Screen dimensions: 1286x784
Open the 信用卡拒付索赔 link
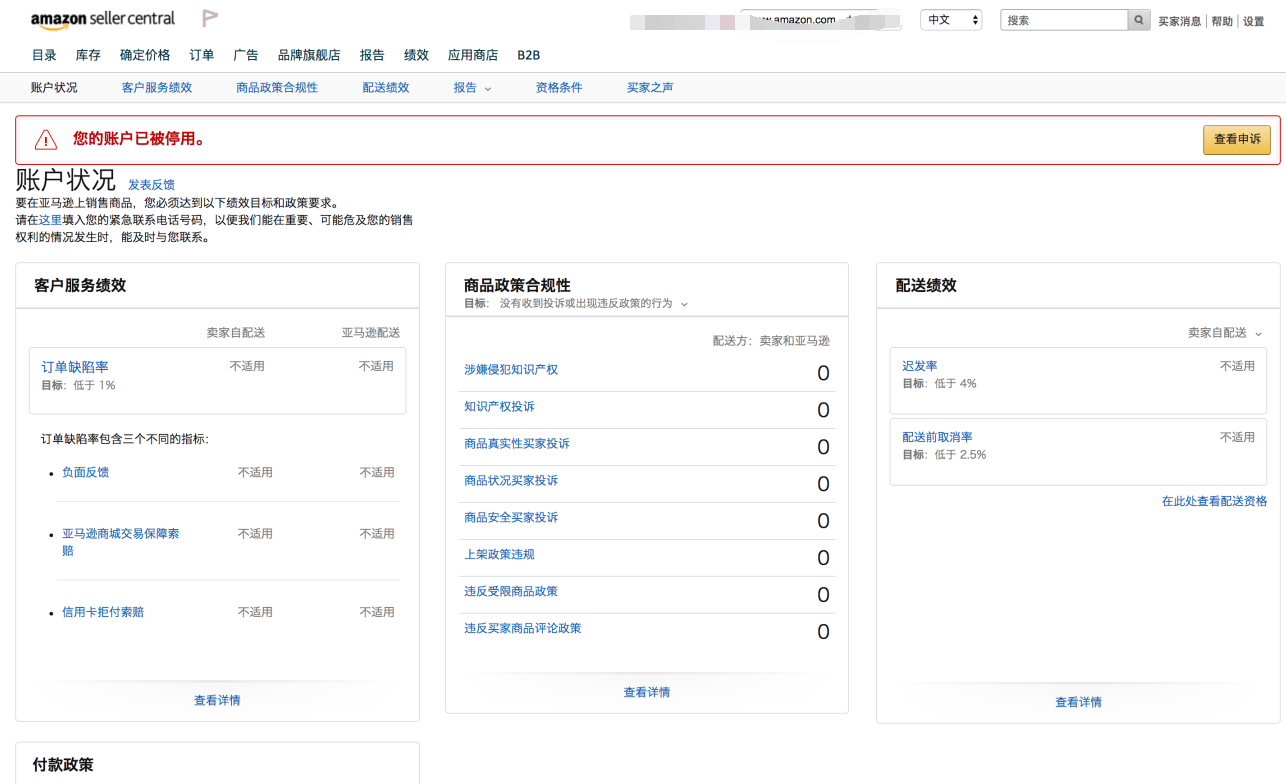point(103,612)
